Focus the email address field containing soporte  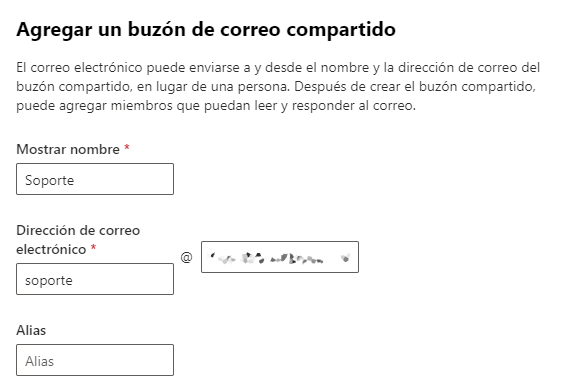point(95,279)
